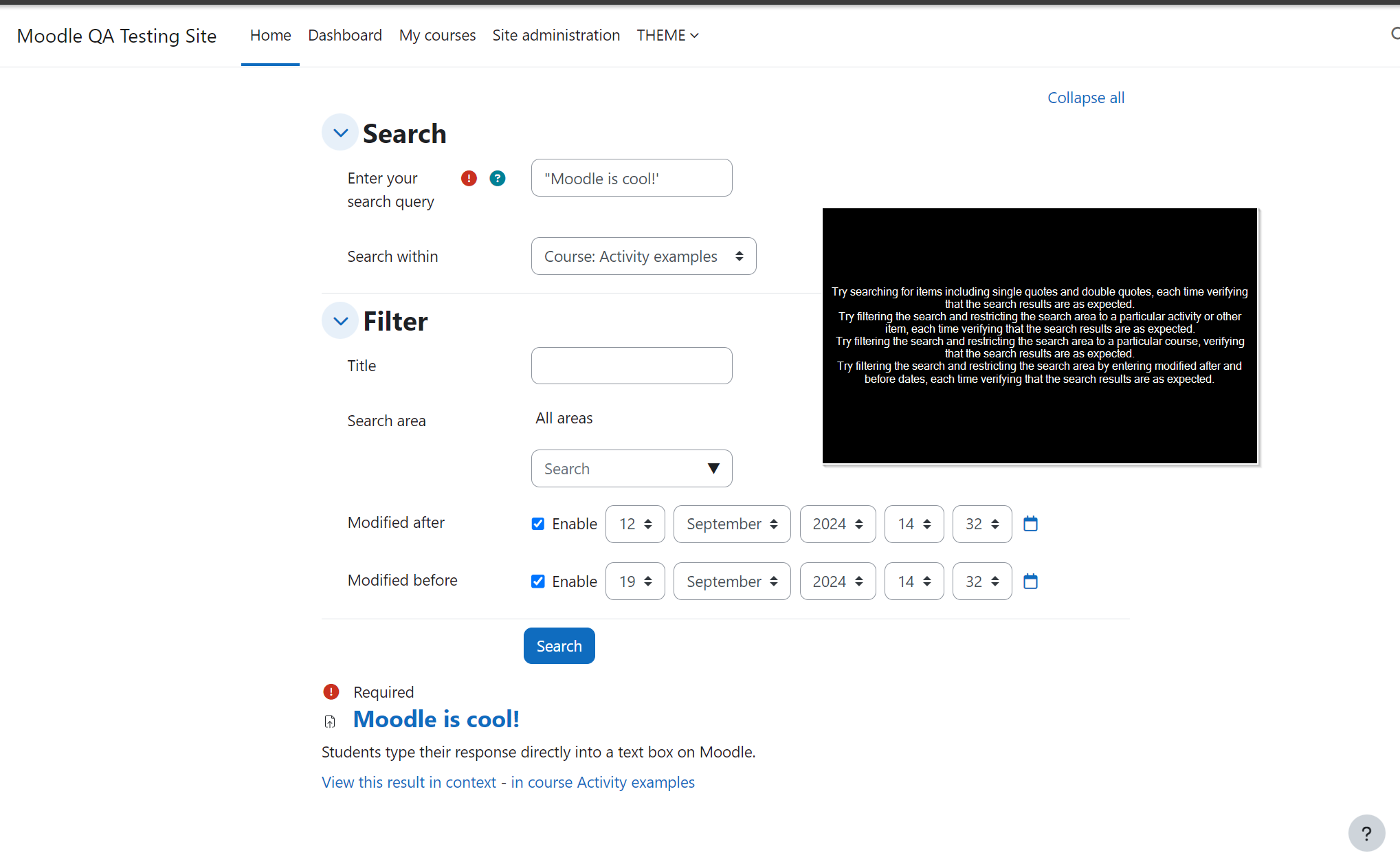Click the red required icon beside search query
Image resolution: width=1400 pixels, height=853 pixels.
click(469, 179)
